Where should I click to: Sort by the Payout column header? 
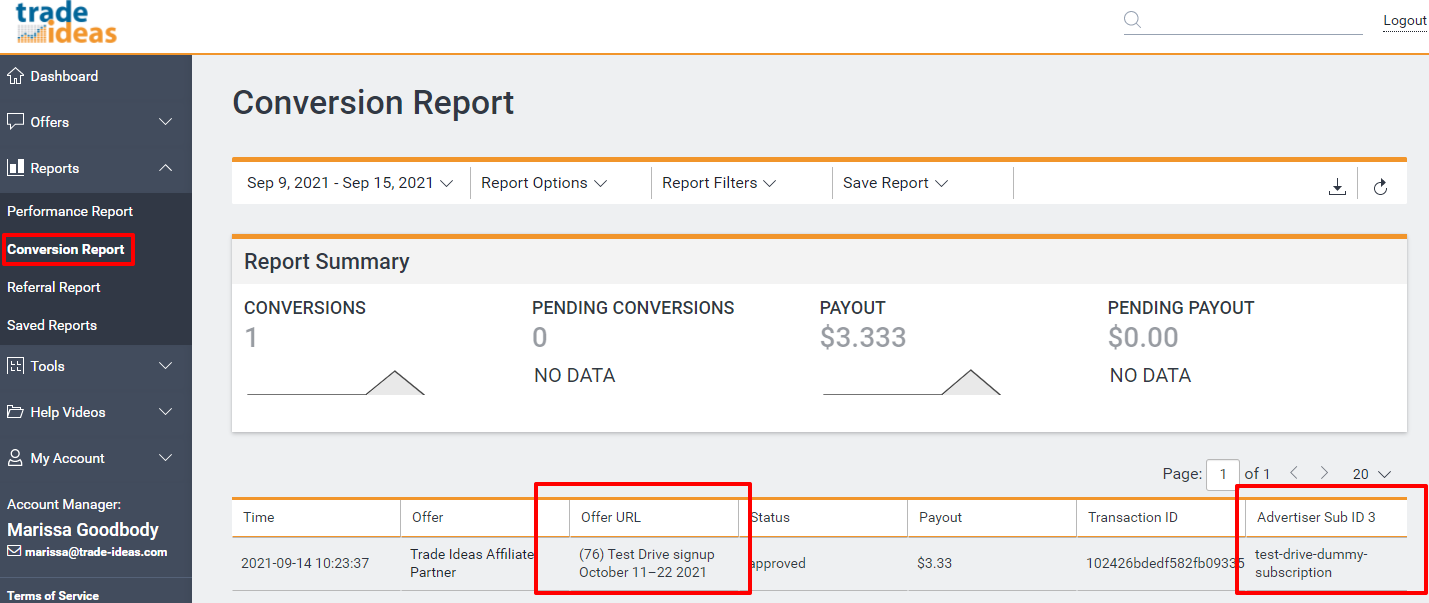tap(992, 517)
